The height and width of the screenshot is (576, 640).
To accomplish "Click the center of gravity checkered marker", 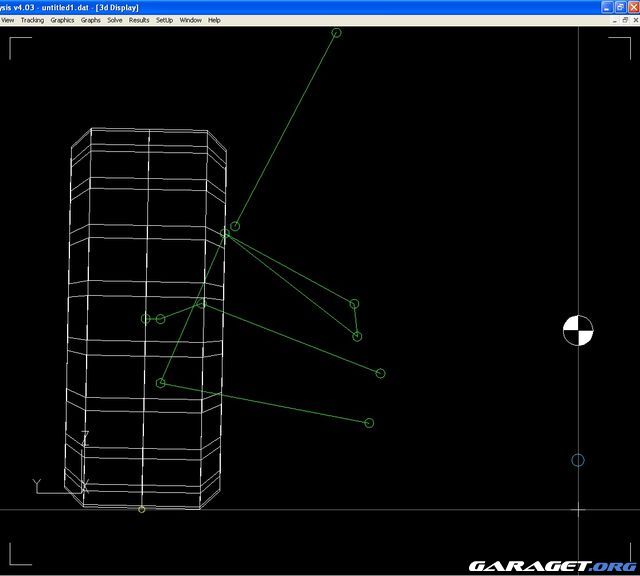I will [577, 330].
